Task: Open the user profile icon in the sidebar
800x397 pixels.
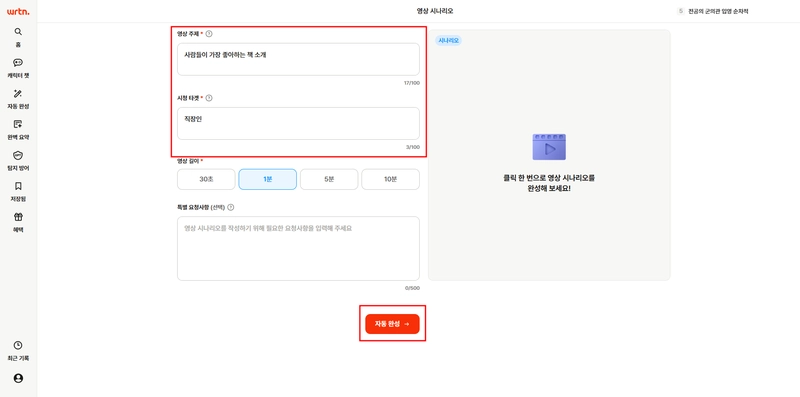Action: pyautogui.click(x=18, y=378)
